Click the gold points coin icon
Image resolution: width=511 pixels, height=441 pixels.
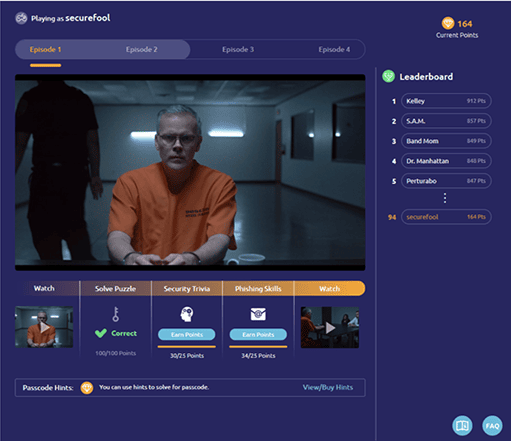[448, 23]
